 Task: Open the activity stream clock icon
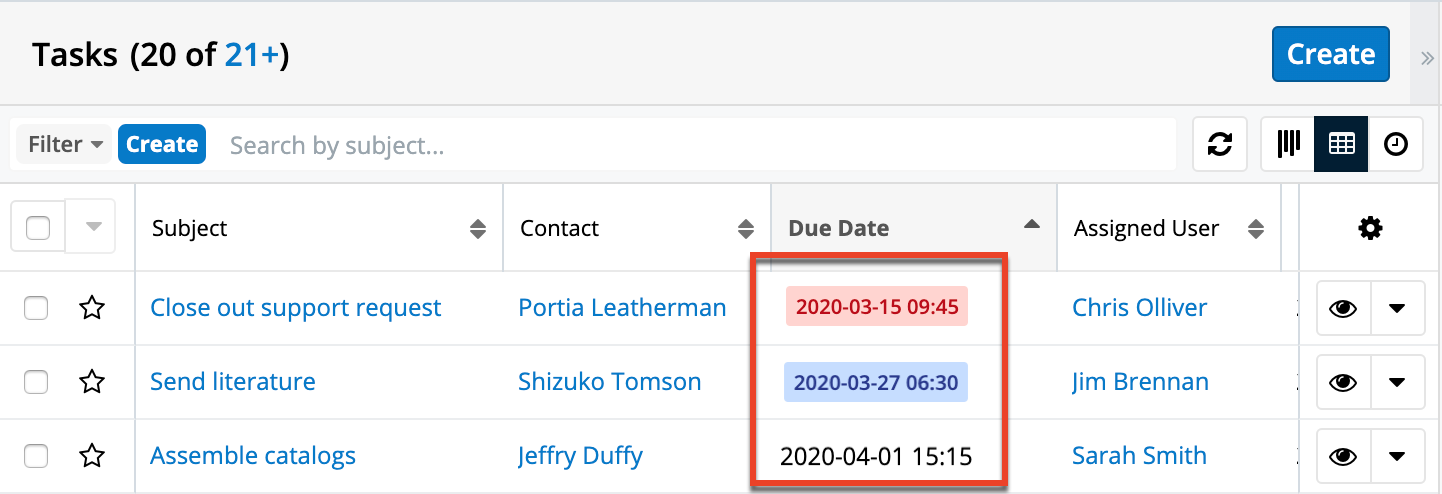pyautogui.click(x=1395, y=145)
